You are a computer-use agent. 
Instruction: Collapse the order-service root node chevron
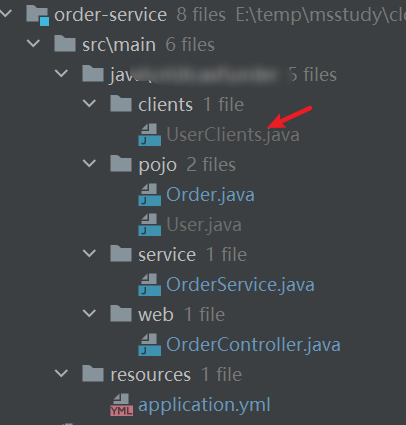(x=5, y=13)
